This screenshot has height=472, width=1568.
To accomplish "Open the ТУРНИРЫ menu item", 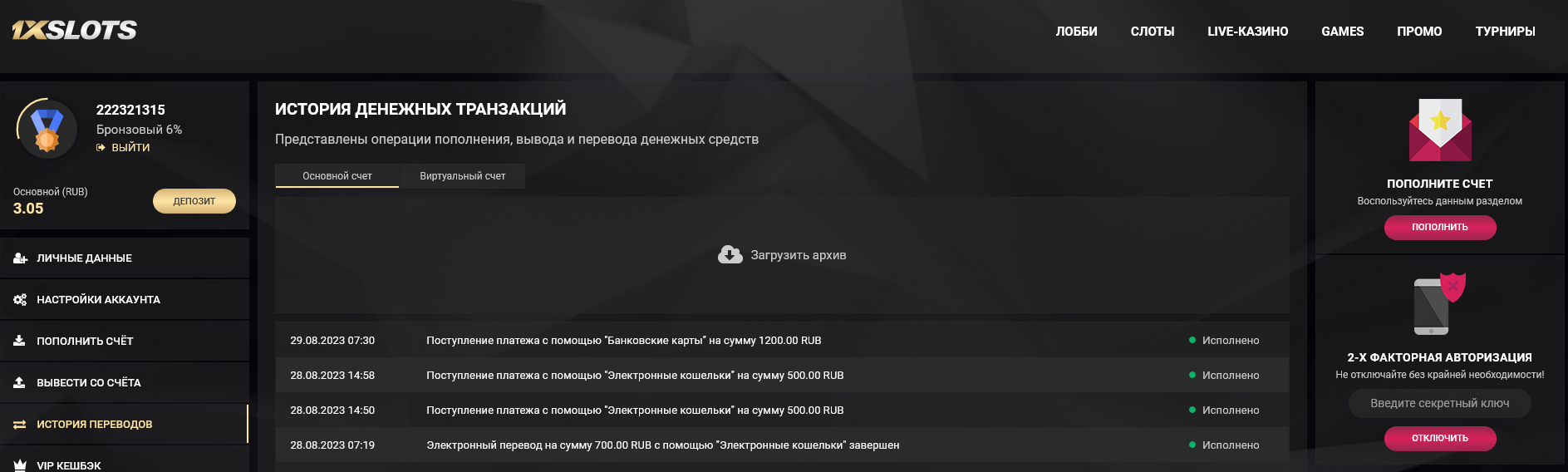I will [x=1505, y=32].
